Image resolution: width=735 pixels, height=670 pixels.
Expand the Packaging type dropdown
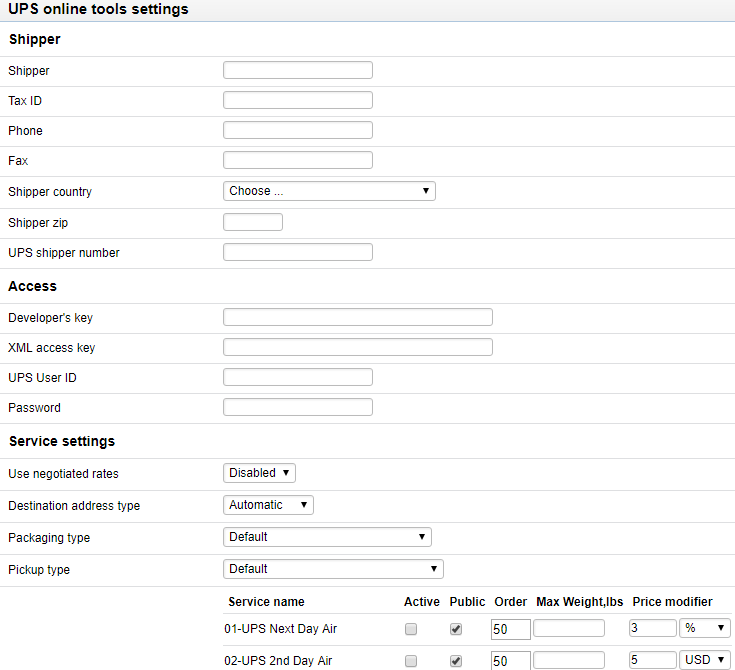[x=327, y=537]
